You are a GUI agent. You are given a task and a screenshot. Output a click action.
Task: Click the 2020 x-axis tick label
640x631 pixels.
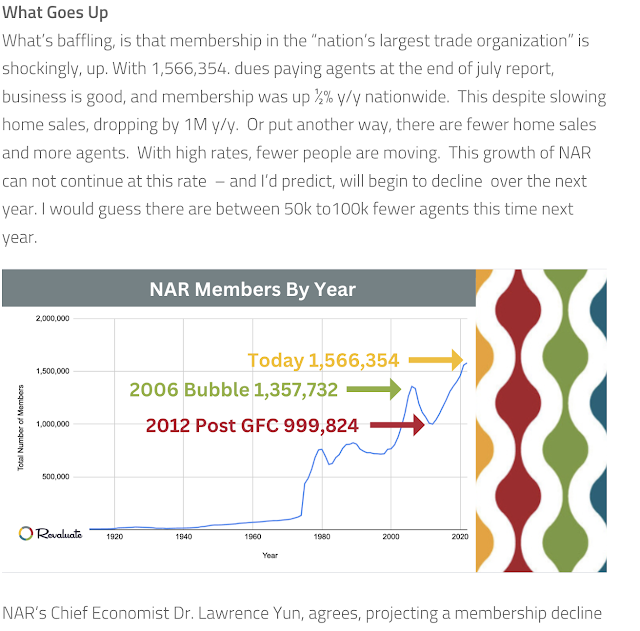[x=460, y=536]
